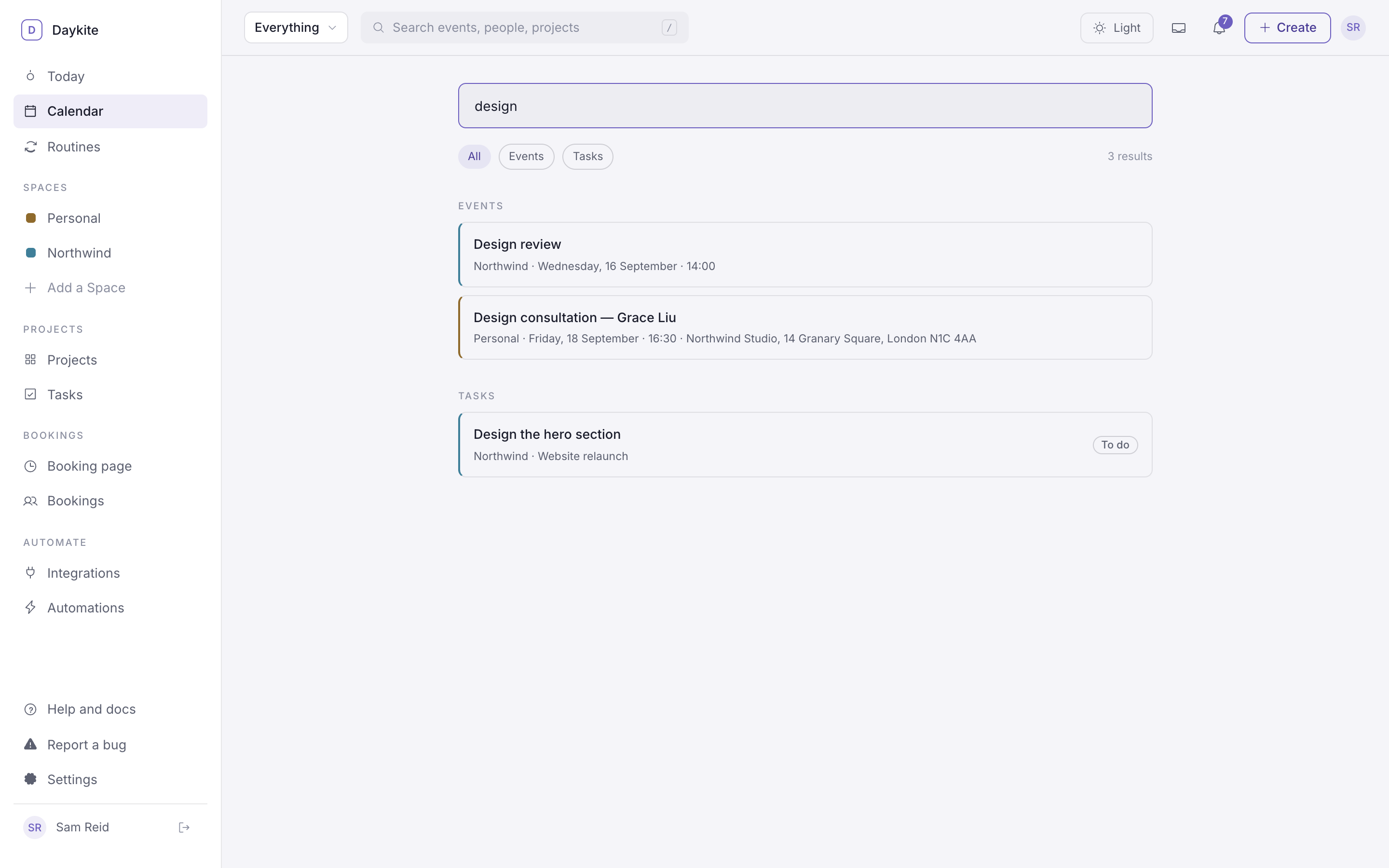The height and width of the screenshot is (868, 1389).
Task: Open Design consultation — Grace Liu result
Action: coord(804,327)
